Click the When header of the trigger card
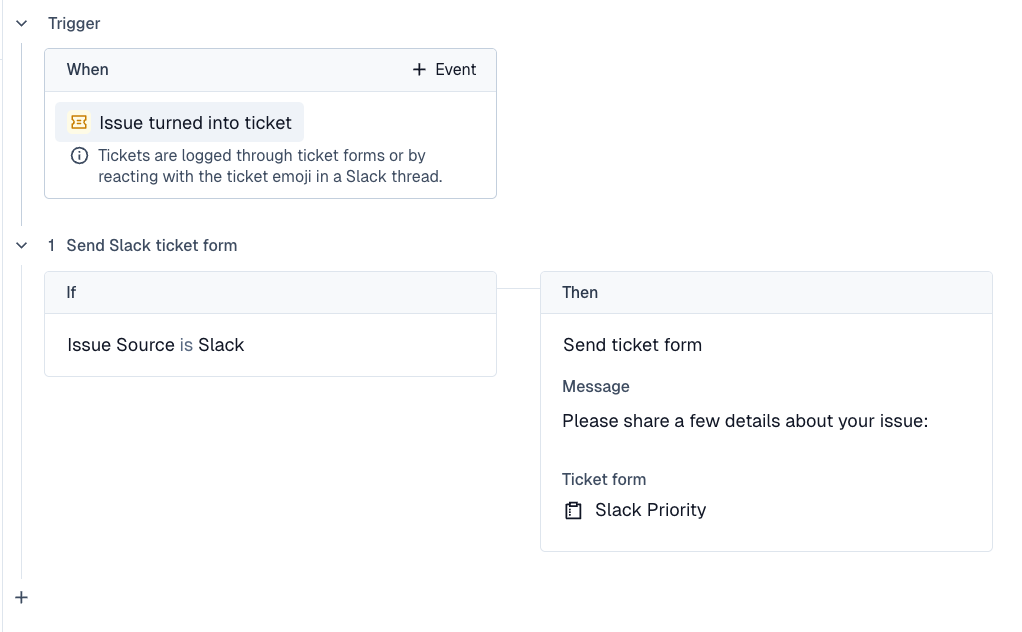 click(x=88, y=70)
